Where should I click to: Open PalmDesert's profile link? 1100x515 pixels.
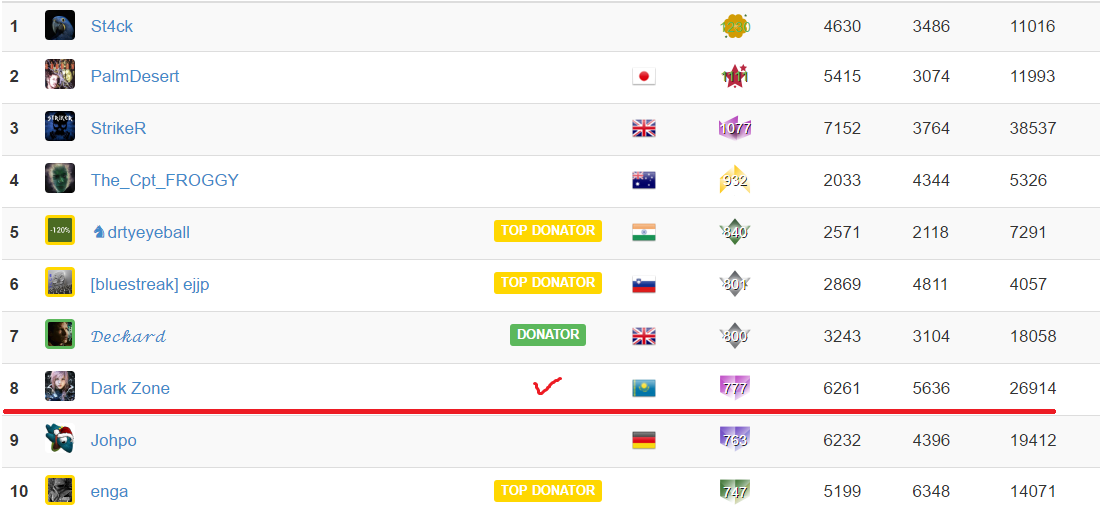(x=135, y=76)
